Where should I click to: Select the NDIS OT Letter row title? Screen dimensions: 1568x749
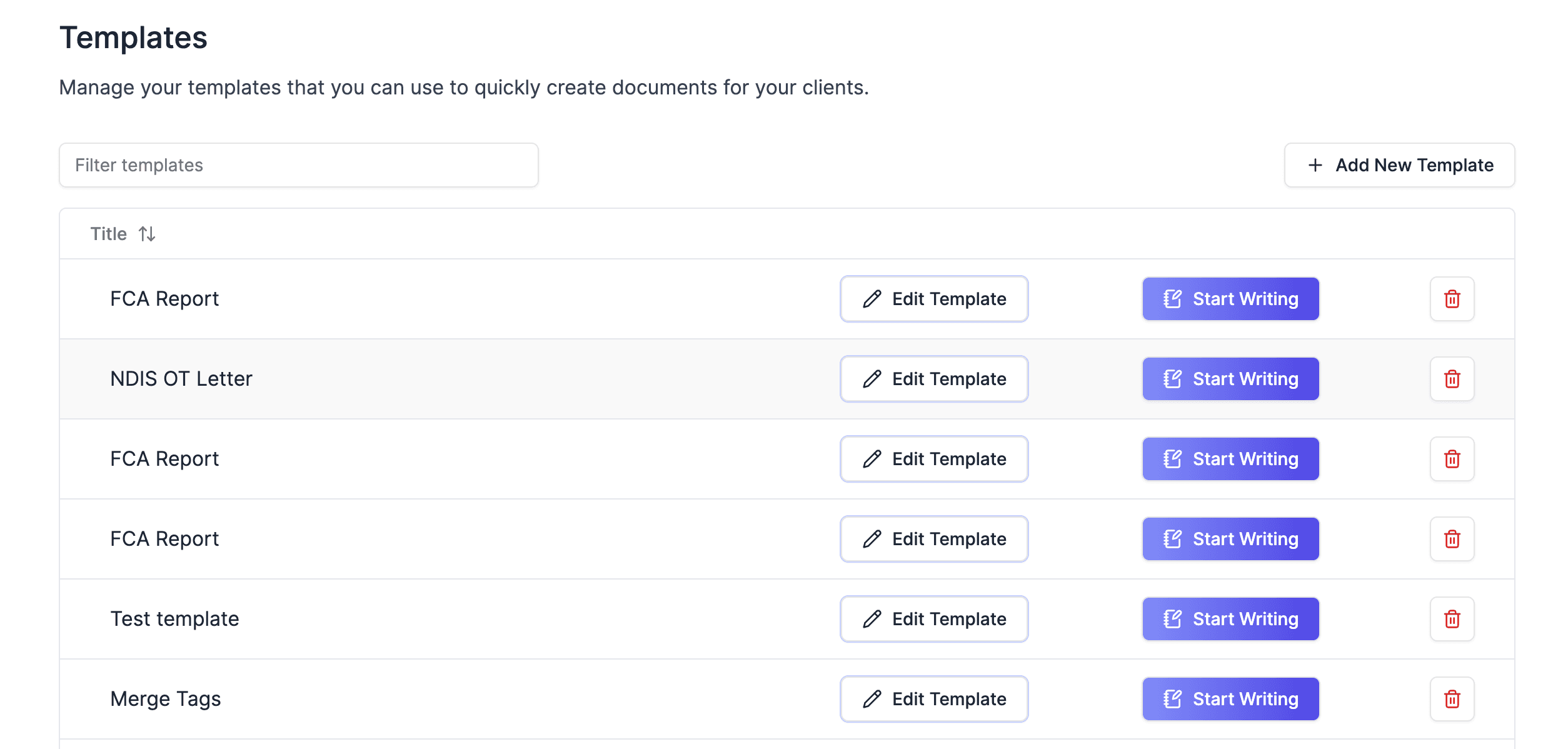(x=181, y=379)
